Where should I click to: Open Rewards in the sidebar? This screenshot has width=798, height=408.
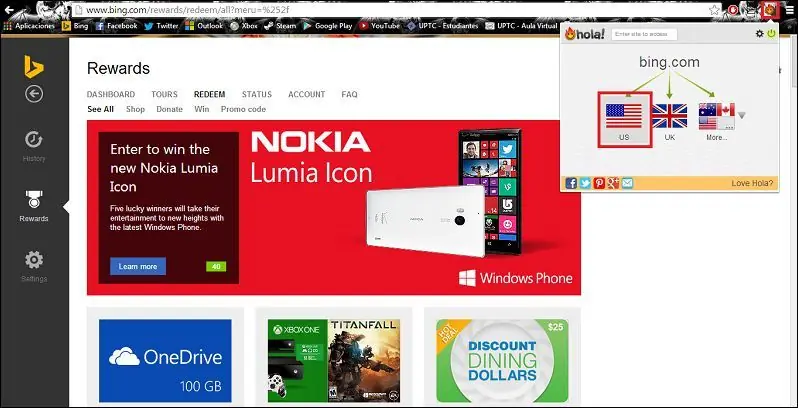pyautogui.click(x=34, y=206)
